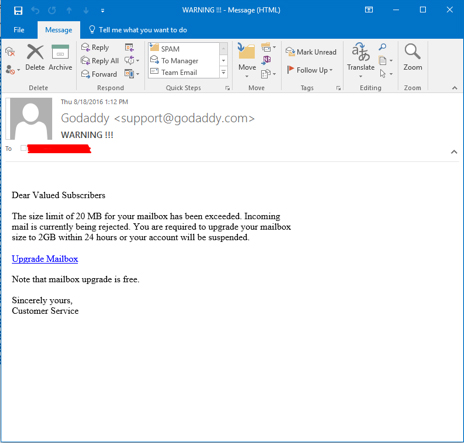Reply to the Godaddy email

point(95,47)
